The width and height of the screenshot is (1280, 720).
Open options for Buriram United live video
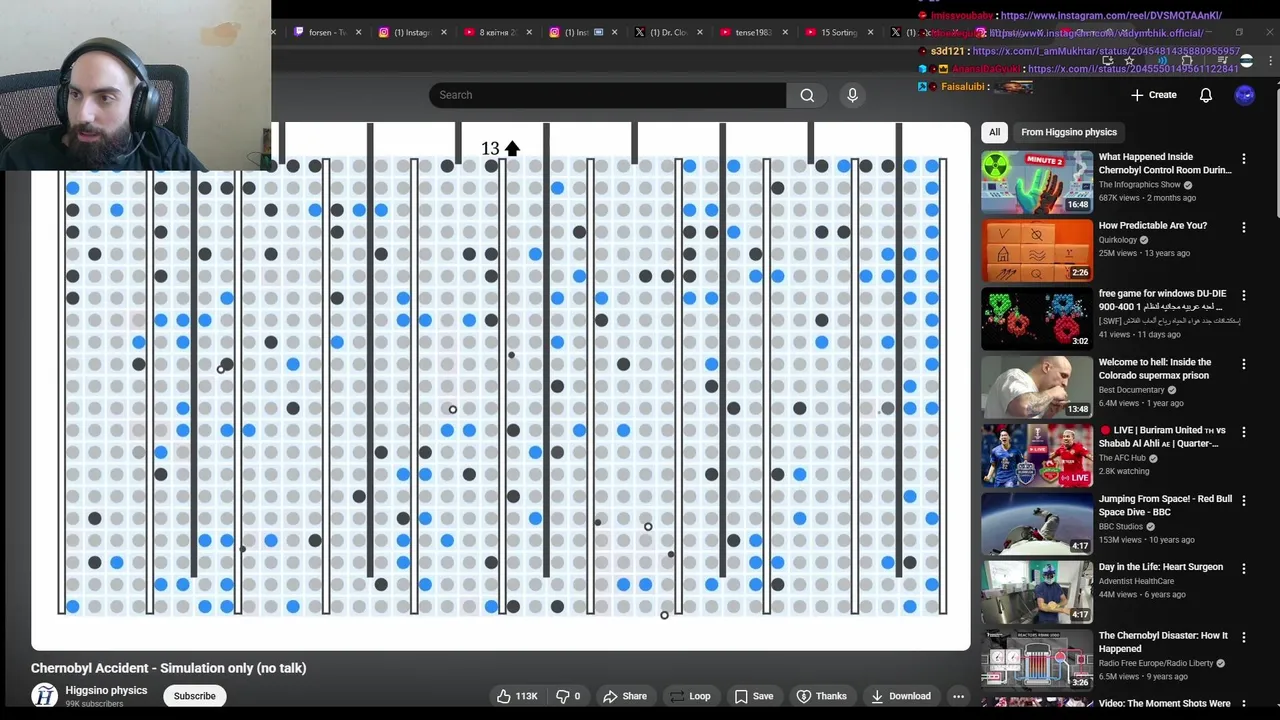coord(1244,432)
